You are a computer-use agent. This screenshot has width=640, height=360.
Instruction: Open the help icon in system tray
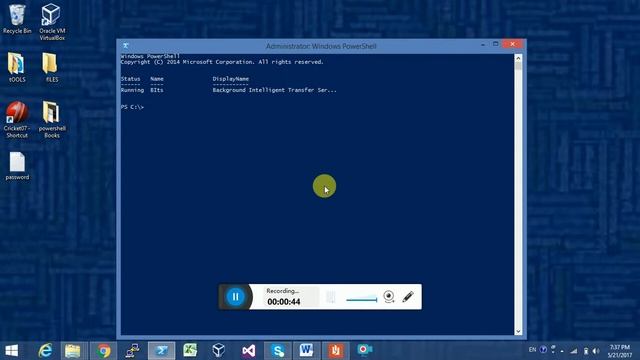click(x=543, y=349)
